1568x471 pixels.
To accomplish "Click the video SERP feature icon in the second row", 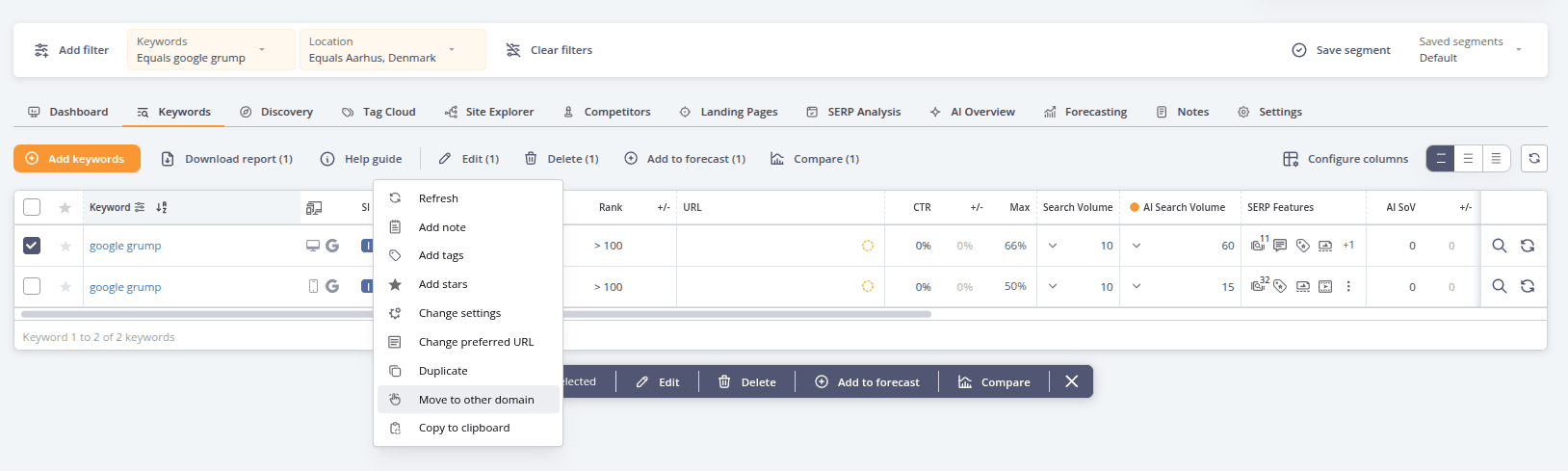I will (x=1325, y=286).
